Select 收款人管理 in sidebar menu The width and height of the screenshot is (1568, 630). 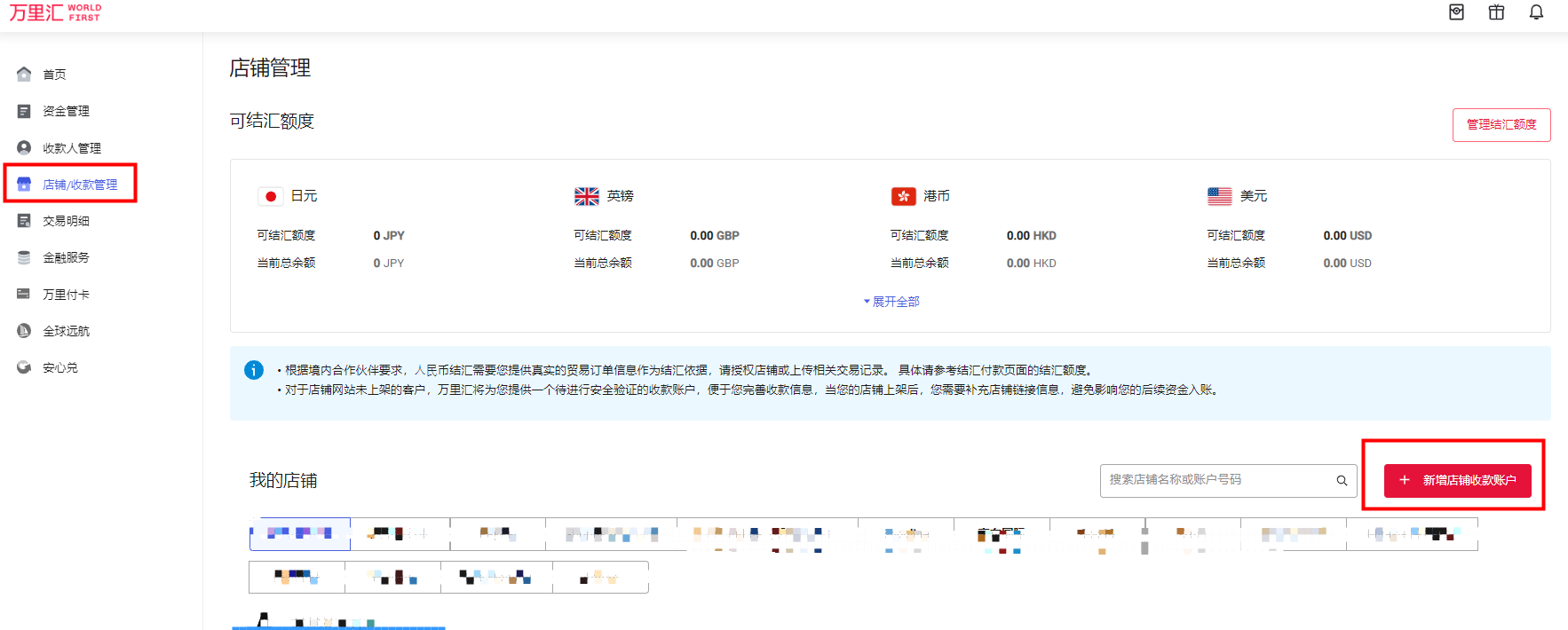pos(71,148)
